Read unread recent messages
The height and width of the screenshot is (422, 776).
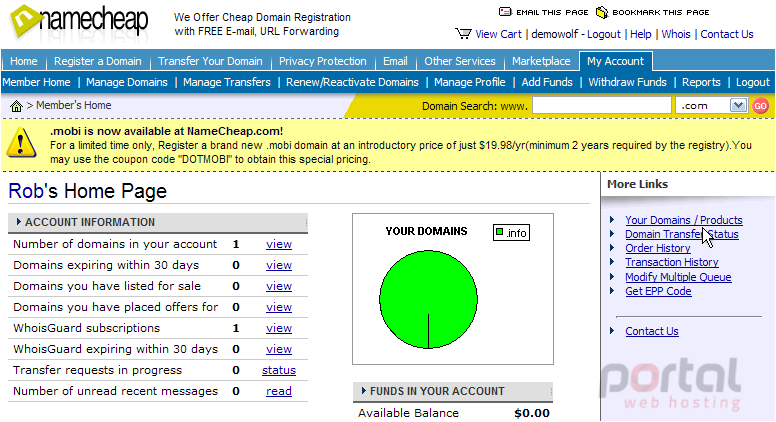(279, 391)
